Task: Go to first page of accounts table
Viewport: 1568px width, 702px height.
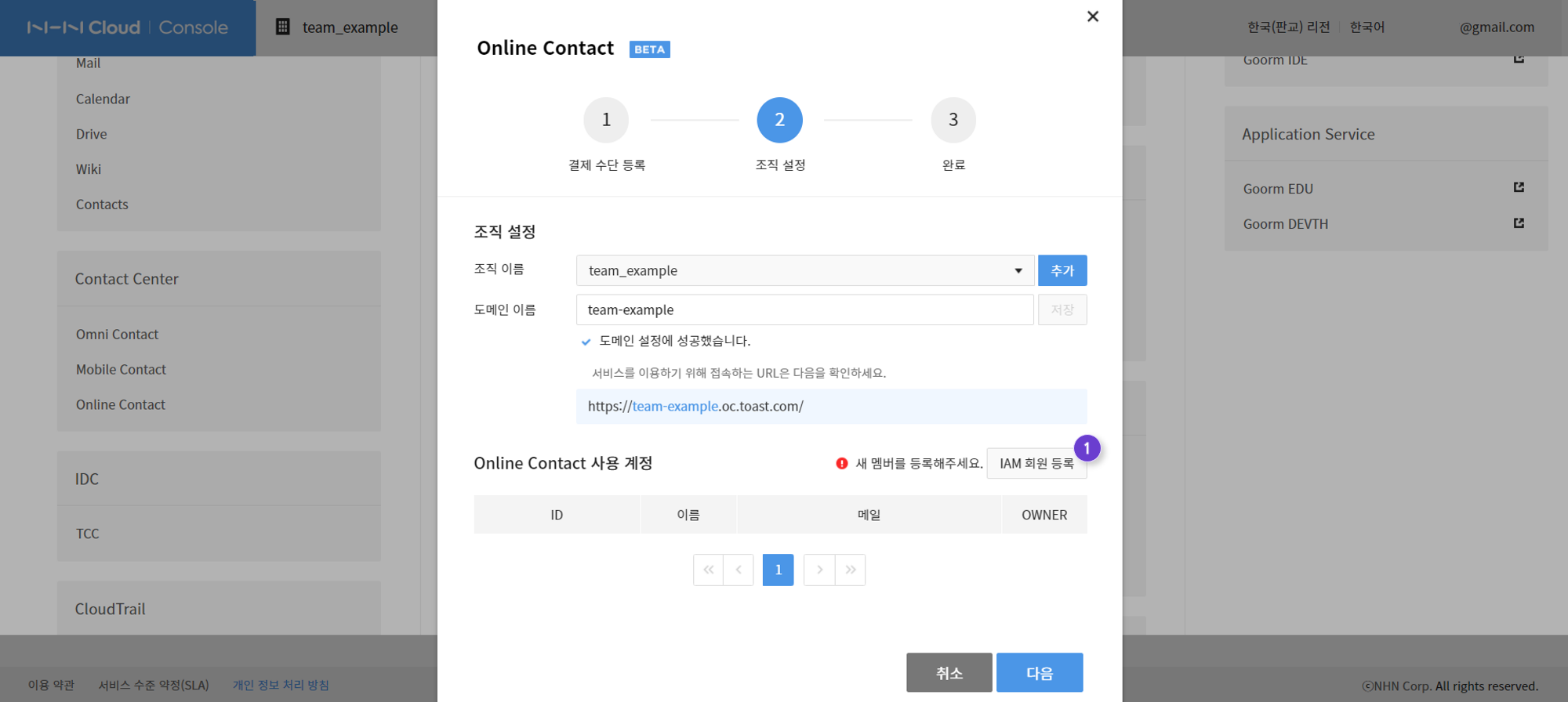Action: click(708, 570)
